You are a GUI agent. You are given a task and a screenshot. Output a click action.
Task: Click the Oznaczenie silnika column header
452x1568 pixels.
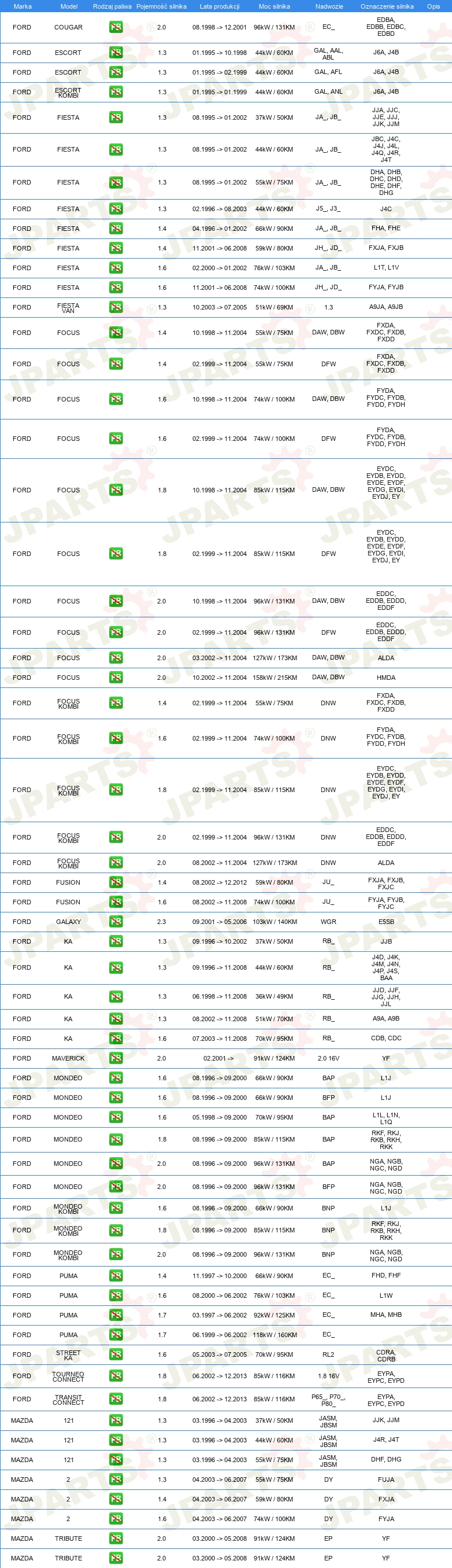[x=387, y=6]
